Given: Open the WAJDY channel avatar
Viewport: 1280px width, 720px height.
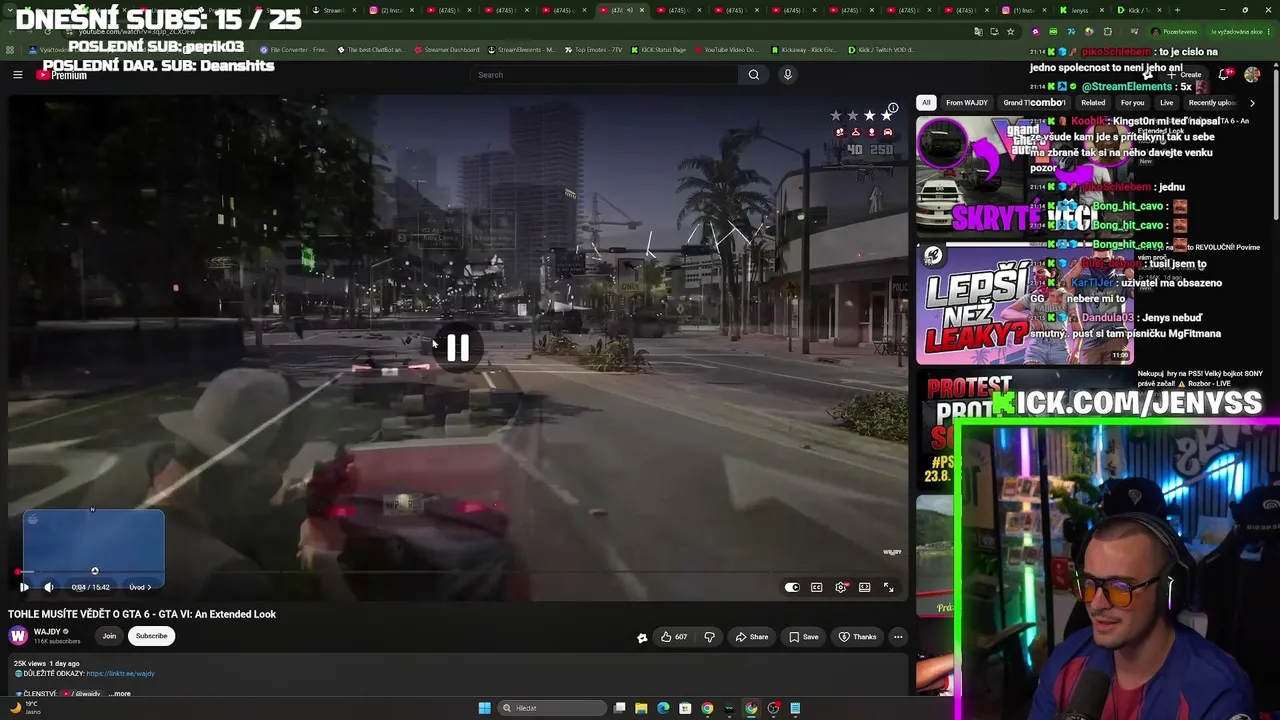Looking at the screenshot, I should (18, 636).
